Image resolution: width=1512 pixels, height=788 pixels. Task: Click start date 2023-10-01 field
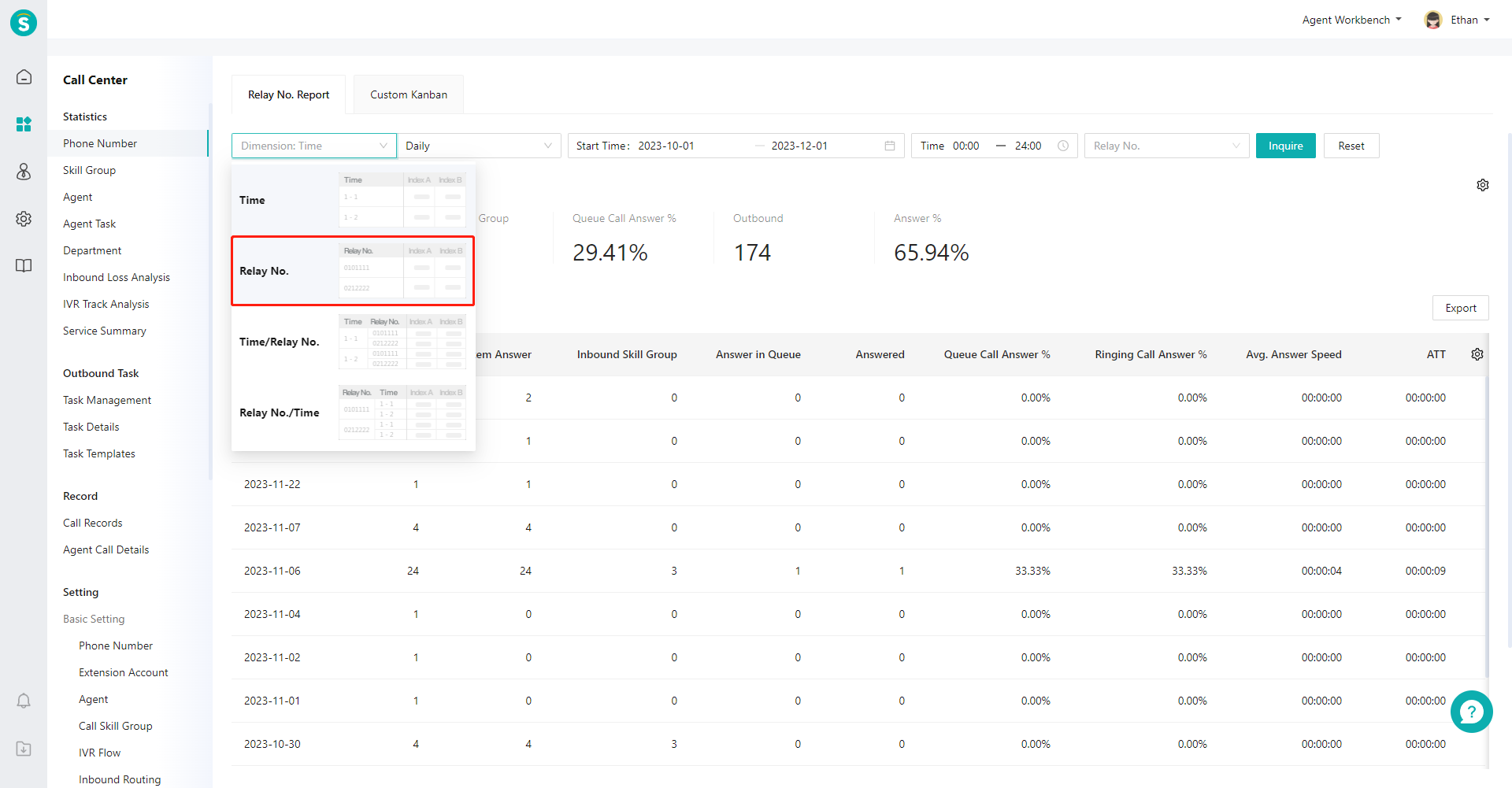click(x=666, y=146)
